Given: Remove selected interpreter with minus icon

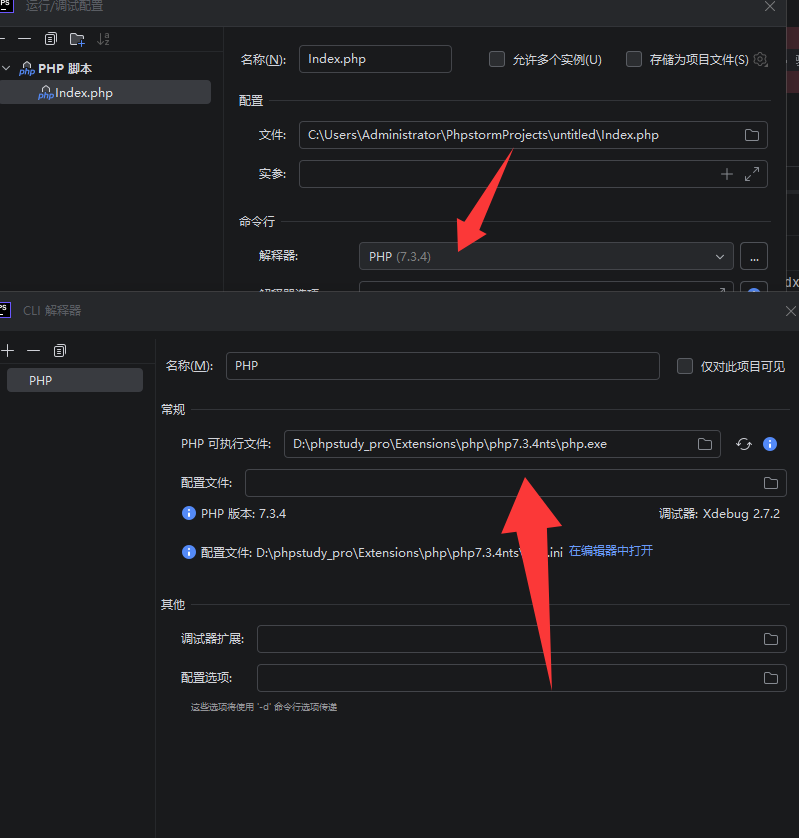Looking at the screenshot, I should tap(33, 351).
